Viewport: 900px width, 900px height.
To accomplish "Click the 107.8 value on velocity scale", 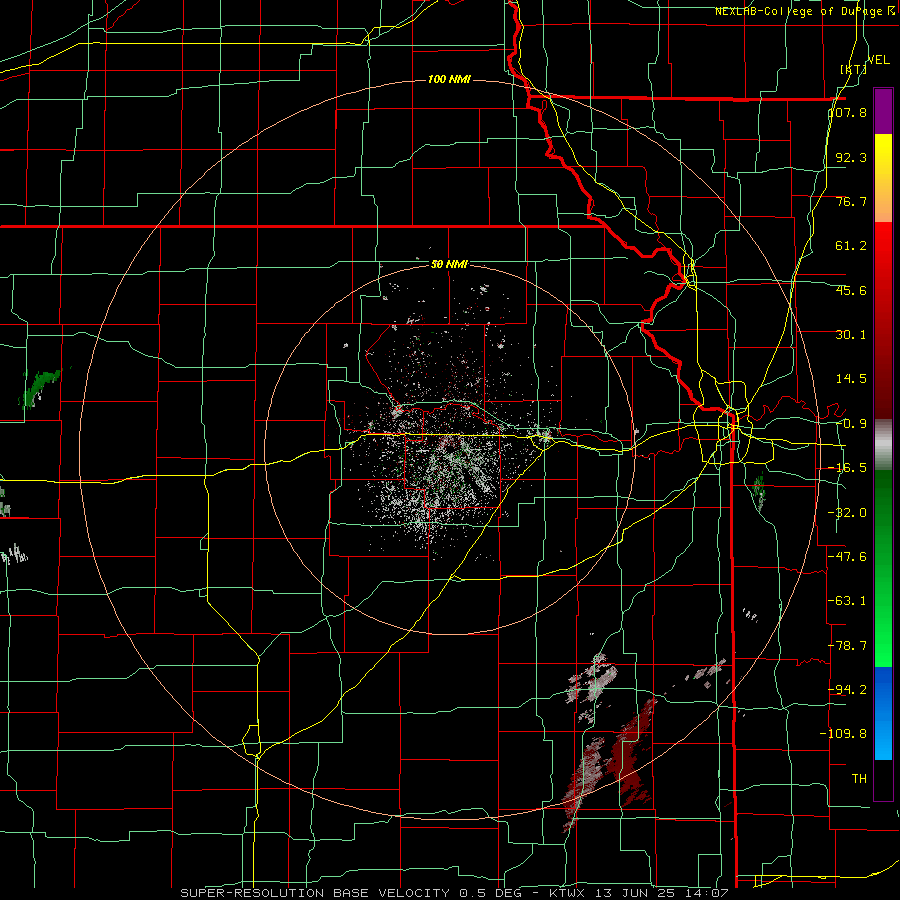I will pyautogui.click(x=847, y=112).
